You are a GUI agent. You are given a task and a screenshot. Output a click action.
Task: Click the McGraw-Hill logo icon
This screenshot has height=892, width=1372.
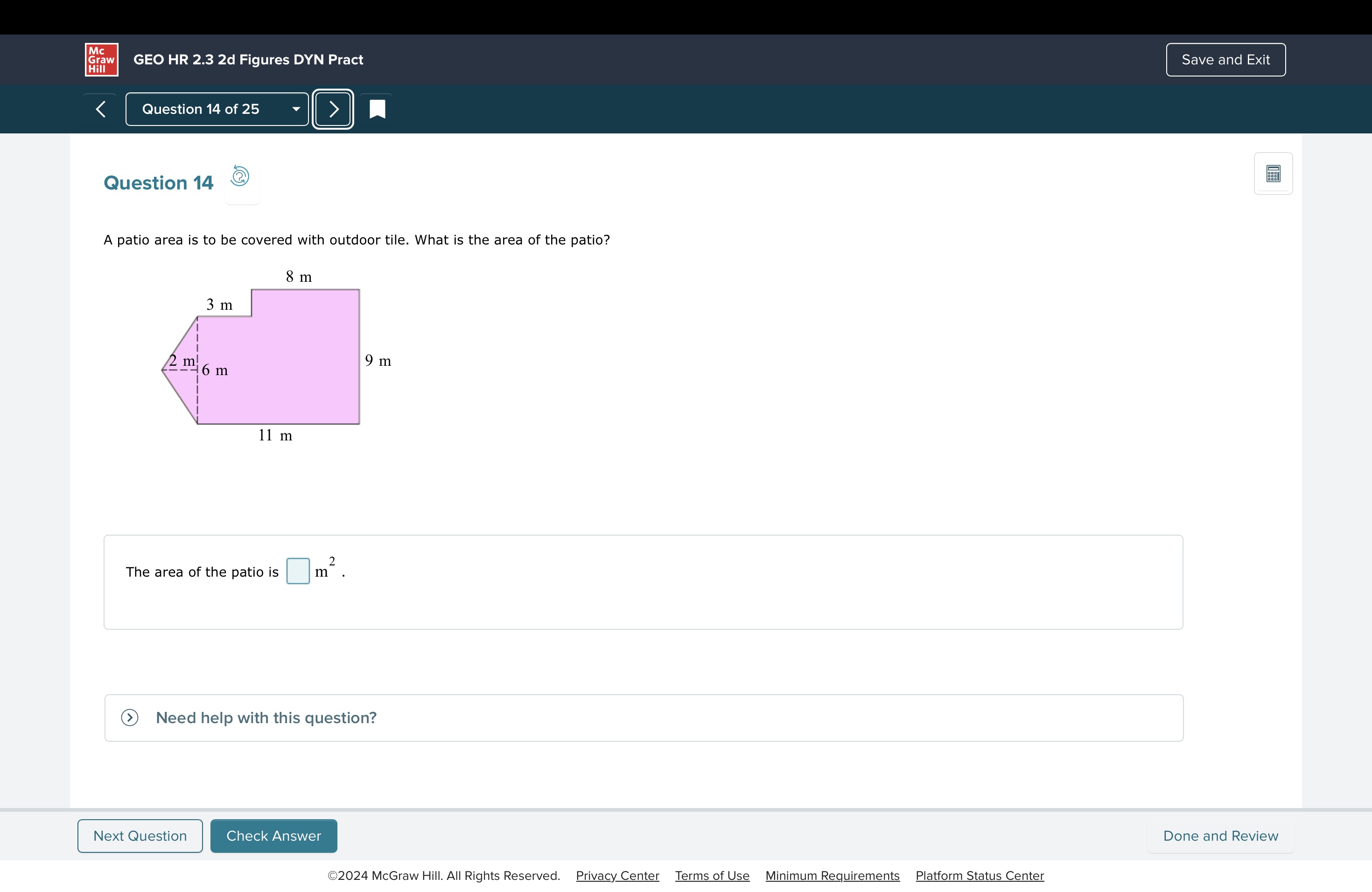[x=100, y=59]
